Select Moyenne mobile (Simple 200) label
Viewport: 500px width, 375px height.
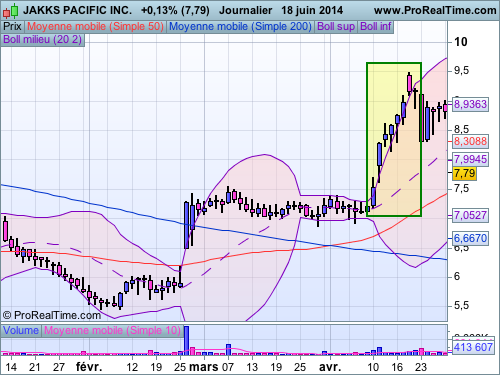[240, 26]
